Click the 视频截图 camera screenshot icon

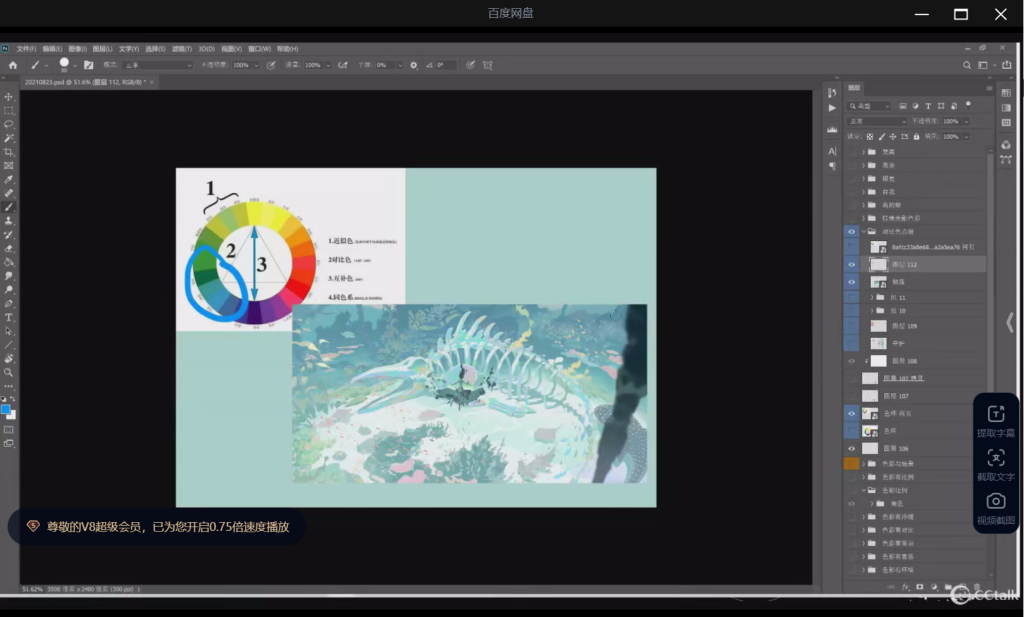tap(995, 501)
